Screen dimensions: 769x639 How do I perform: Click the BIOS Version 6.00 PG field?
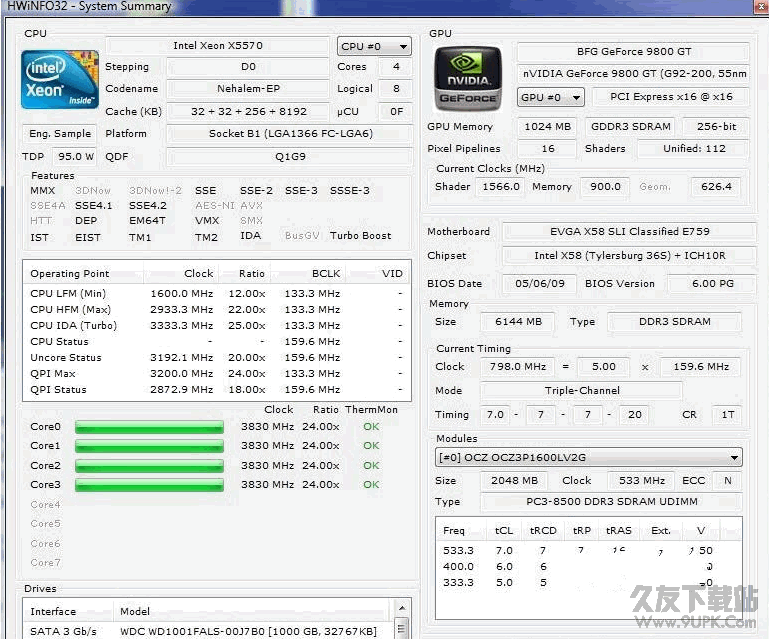pos(712,283)
